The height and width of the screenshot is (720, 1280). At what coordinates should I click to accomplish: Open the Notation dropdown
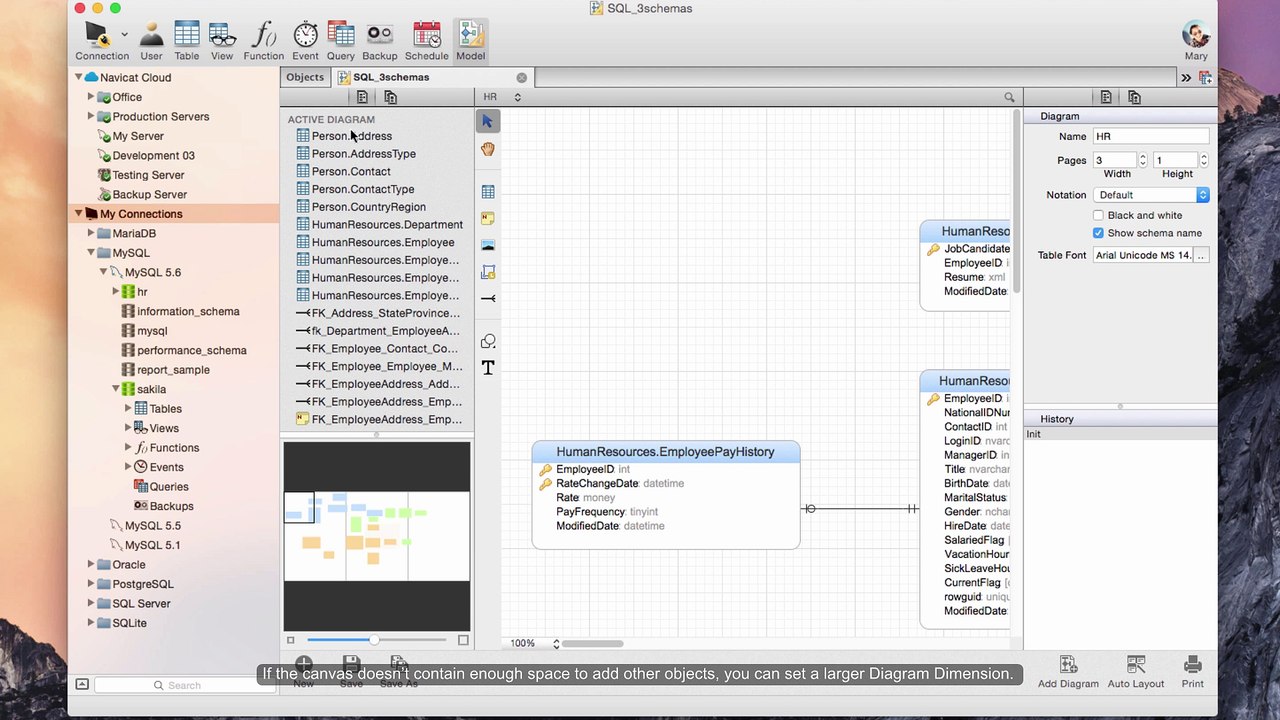coord(1151,195)
